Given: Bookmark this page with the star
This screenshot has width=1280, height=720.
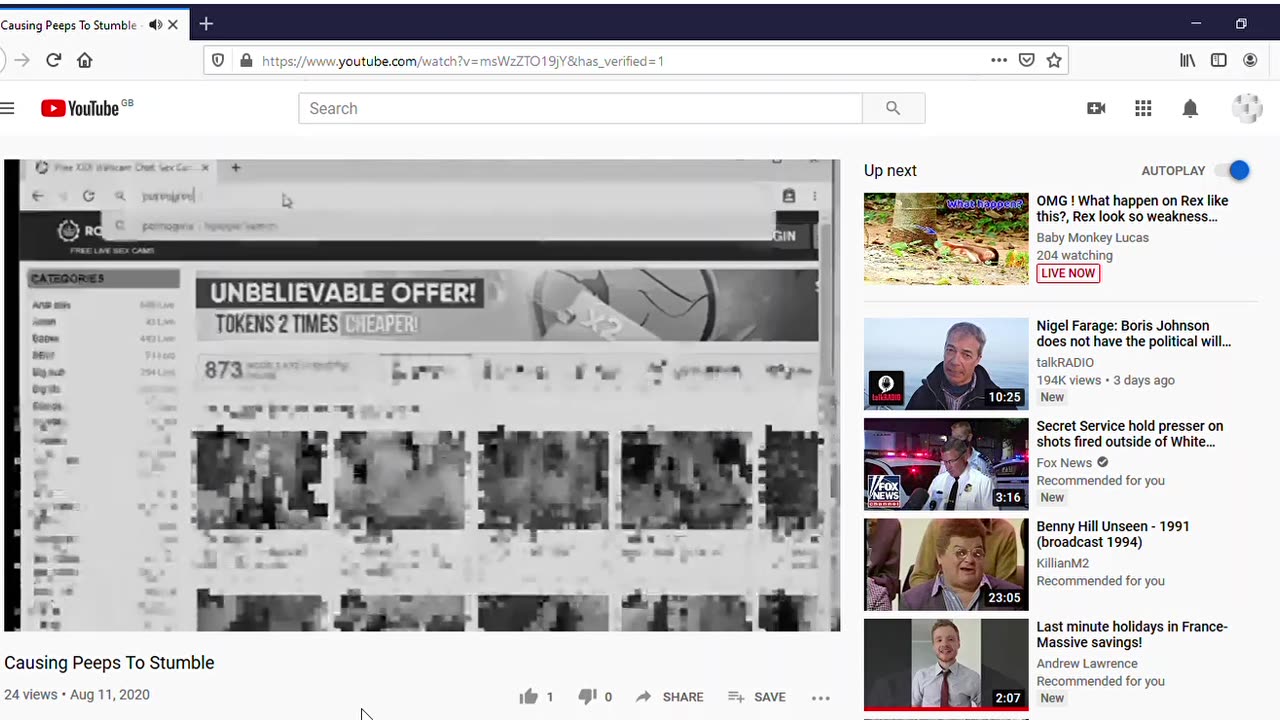Looking at the screenshot, I should pos(1054,61).
